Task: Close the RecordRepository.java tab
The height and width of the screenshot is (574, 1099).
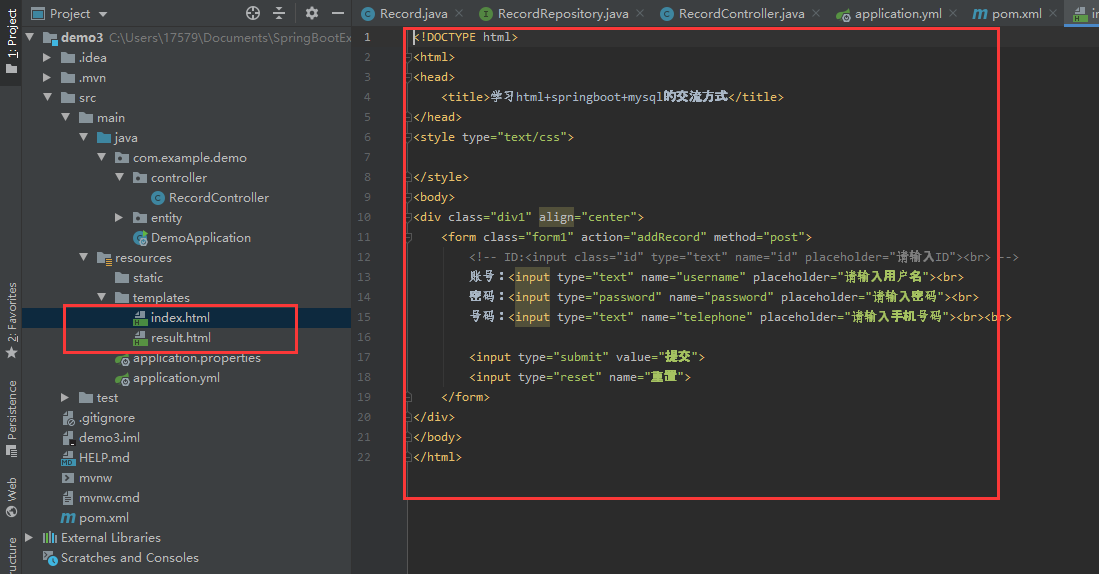Action: [641, 13]
